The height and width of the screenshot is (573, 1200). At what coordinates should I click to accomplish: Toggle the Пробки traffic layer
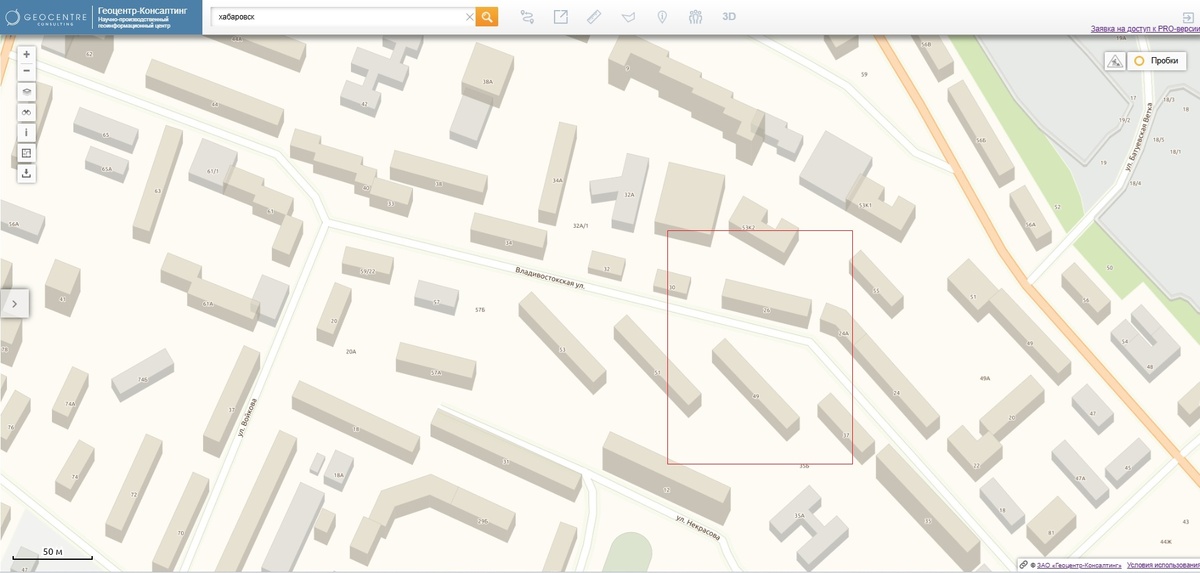coord(1157,61)
